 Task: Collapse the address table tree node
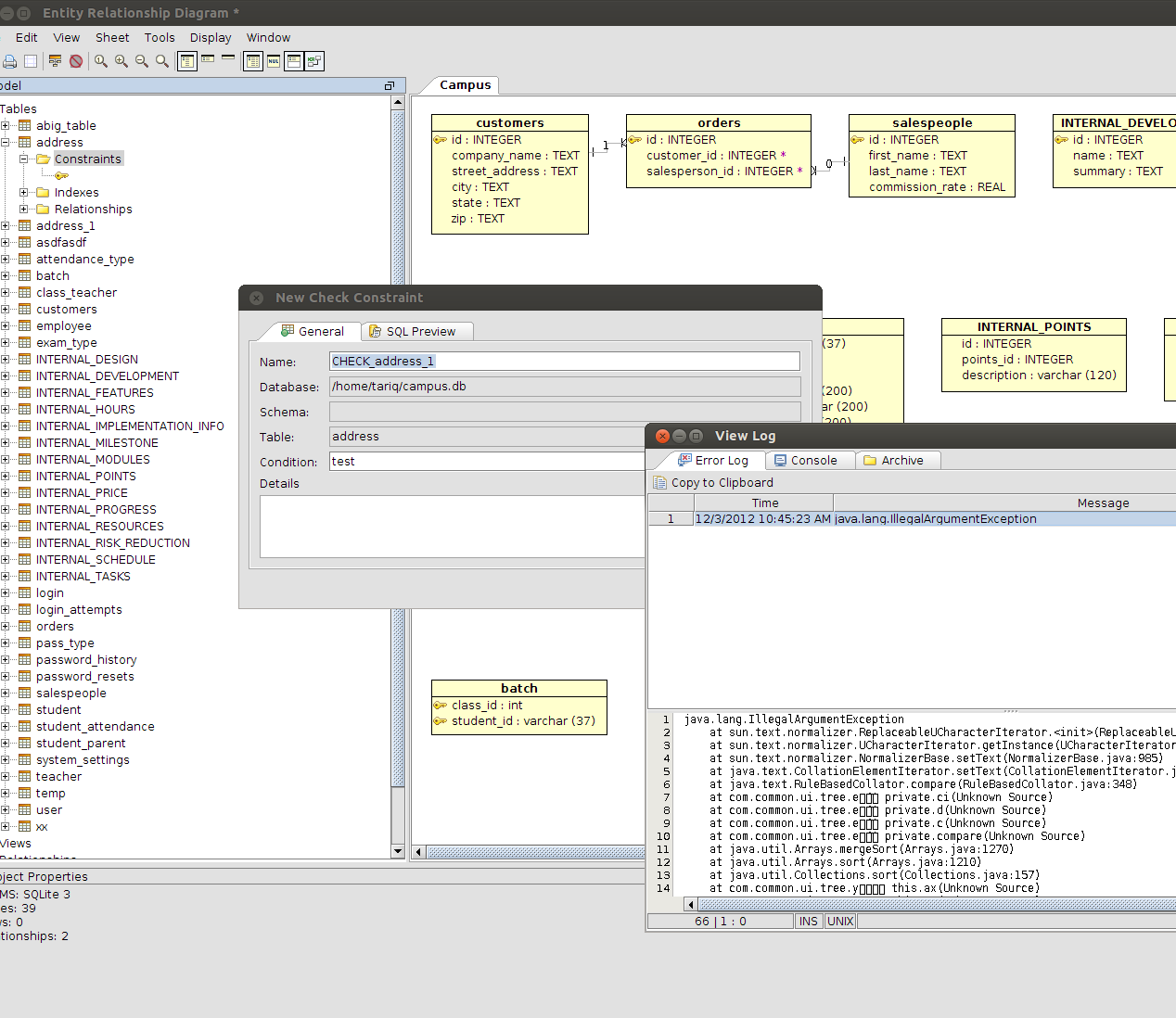click(x=6, y=143)
